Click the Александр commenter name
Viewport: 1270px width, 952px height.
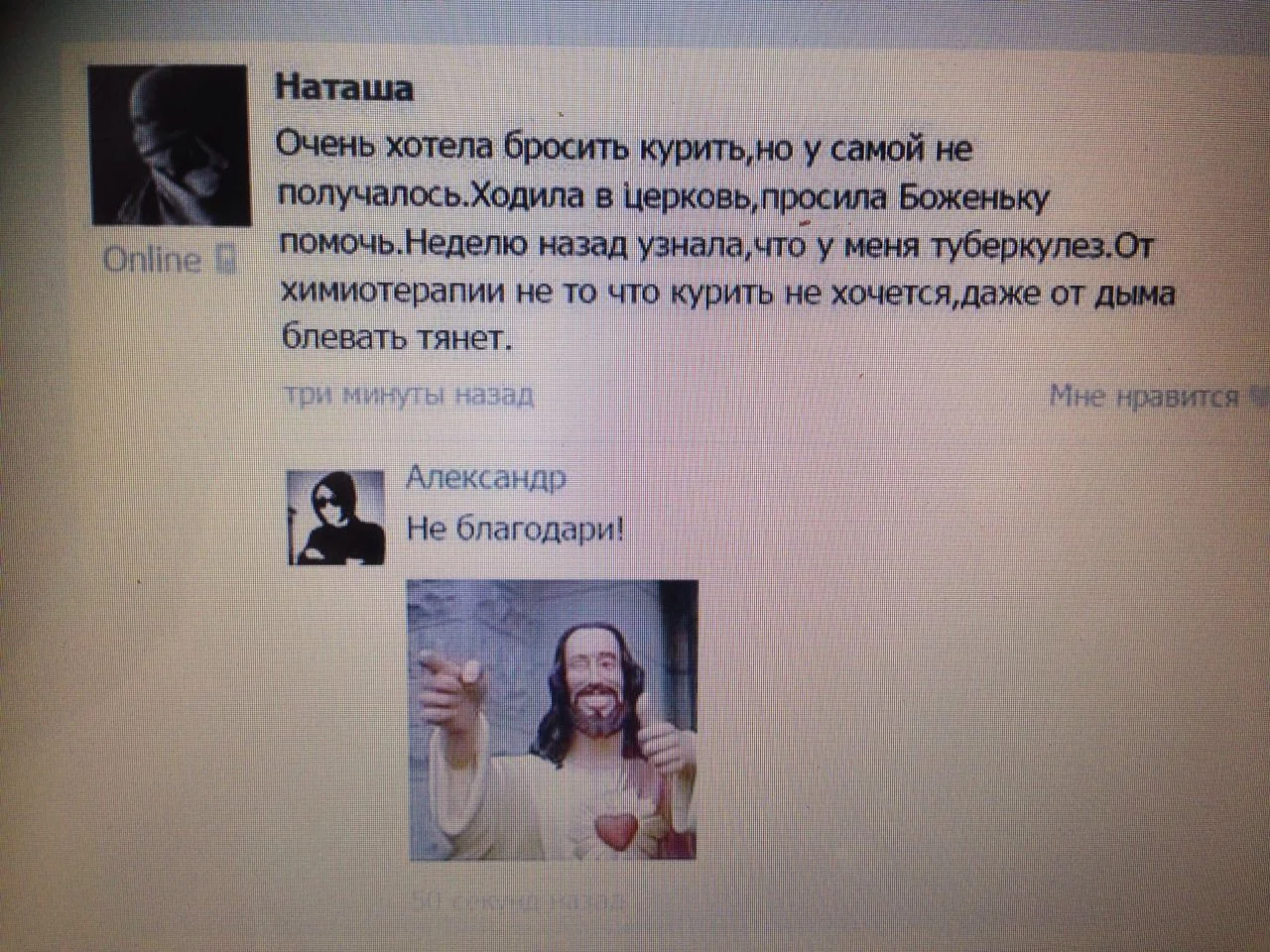click(486, 478)
